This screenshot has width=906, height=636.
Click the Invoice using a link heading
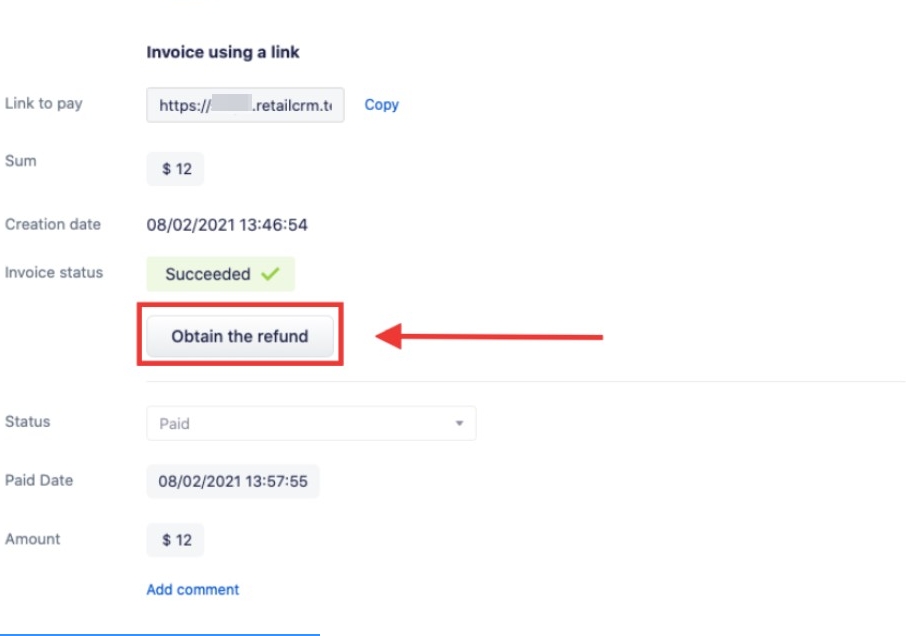point(222,52)
